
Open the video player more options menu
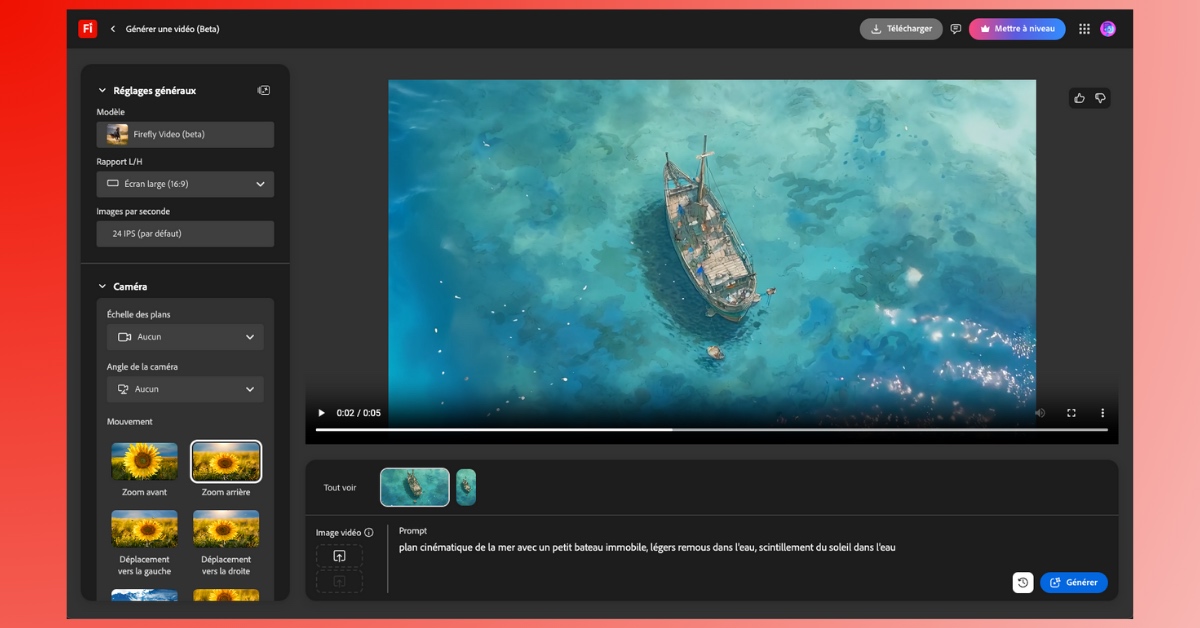click(x=1103, y=413)
